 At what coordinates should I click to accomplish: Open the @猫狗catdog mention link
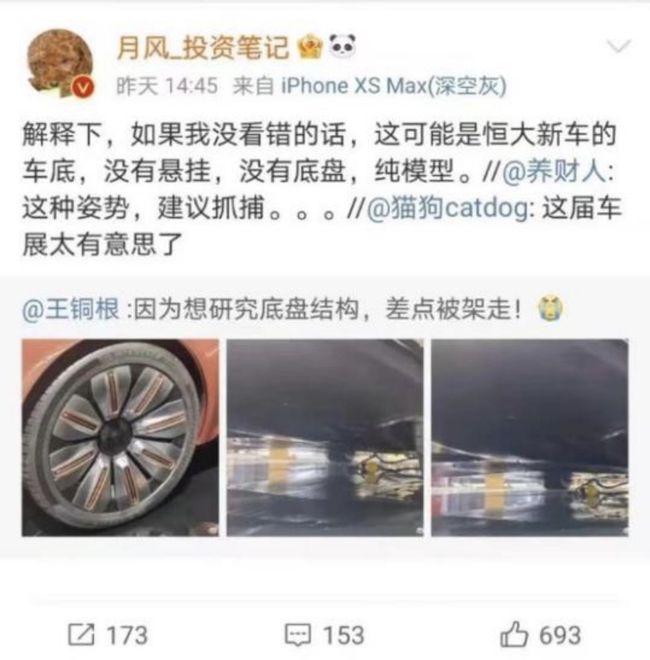coord(448,208)
